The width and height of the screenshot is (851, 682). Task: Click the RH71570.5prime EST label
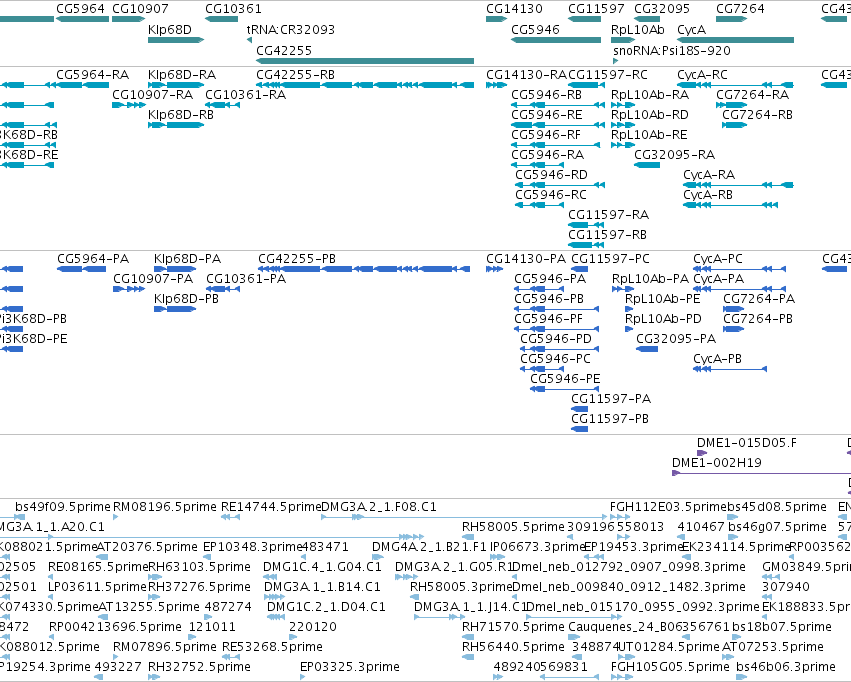point(513,628)
